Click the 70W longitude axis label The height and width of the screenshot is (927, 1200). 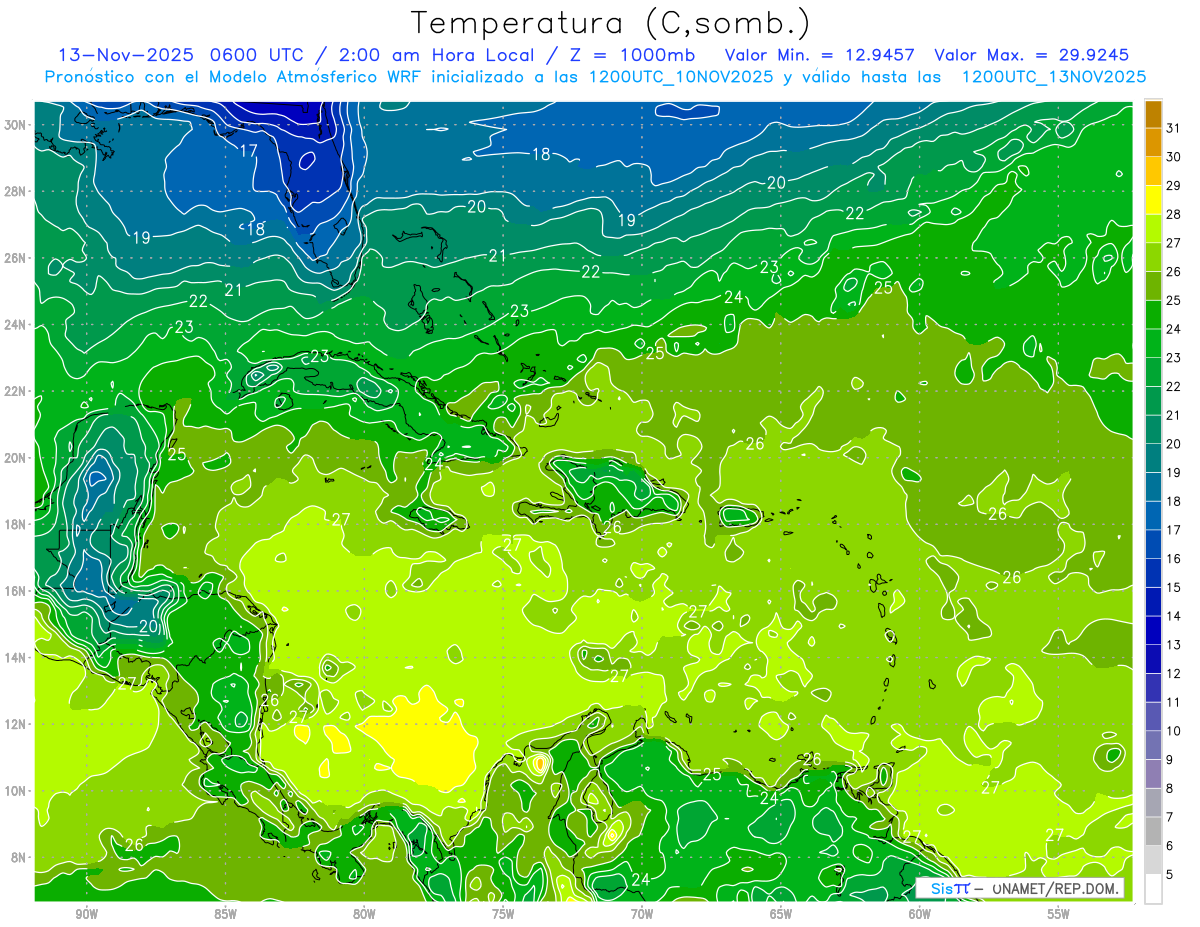(x=642, y=913)
